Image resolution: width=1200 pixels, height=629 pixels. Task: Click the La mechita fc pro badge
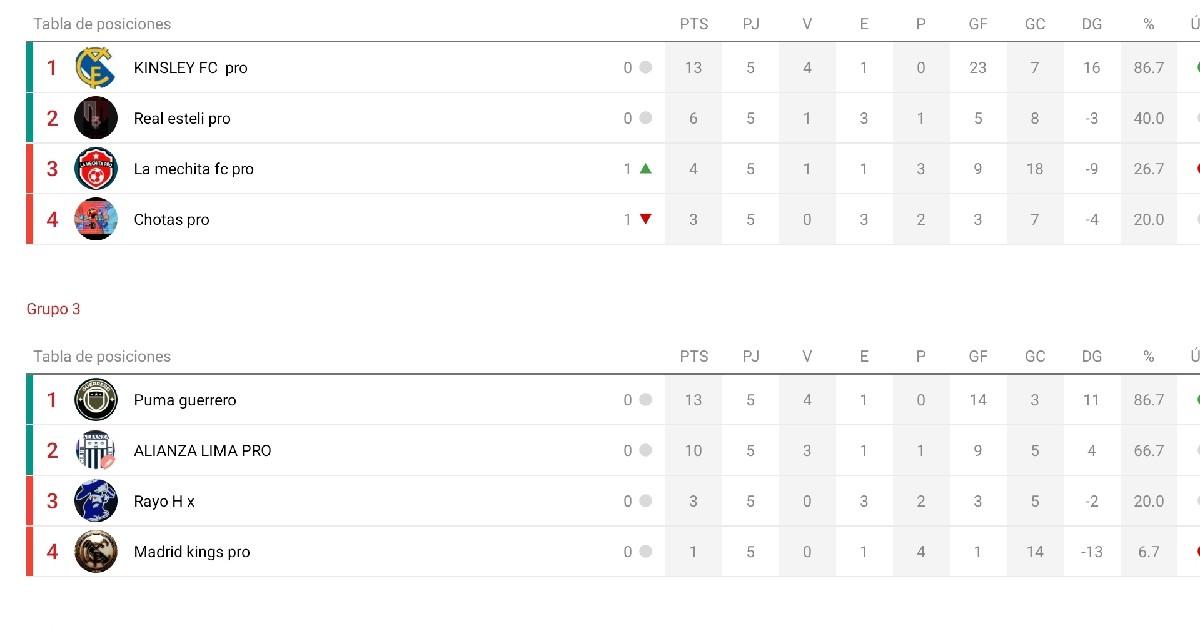(95, 169)
